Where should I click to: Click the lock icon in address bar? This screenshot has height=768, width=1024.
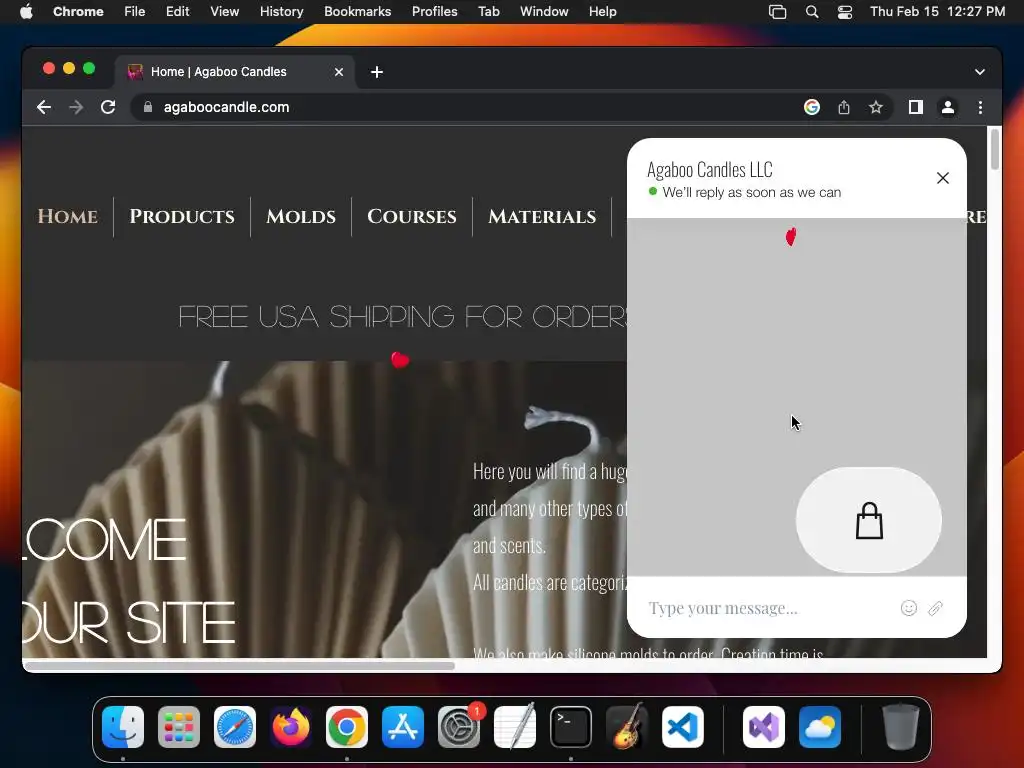(148, 107)
